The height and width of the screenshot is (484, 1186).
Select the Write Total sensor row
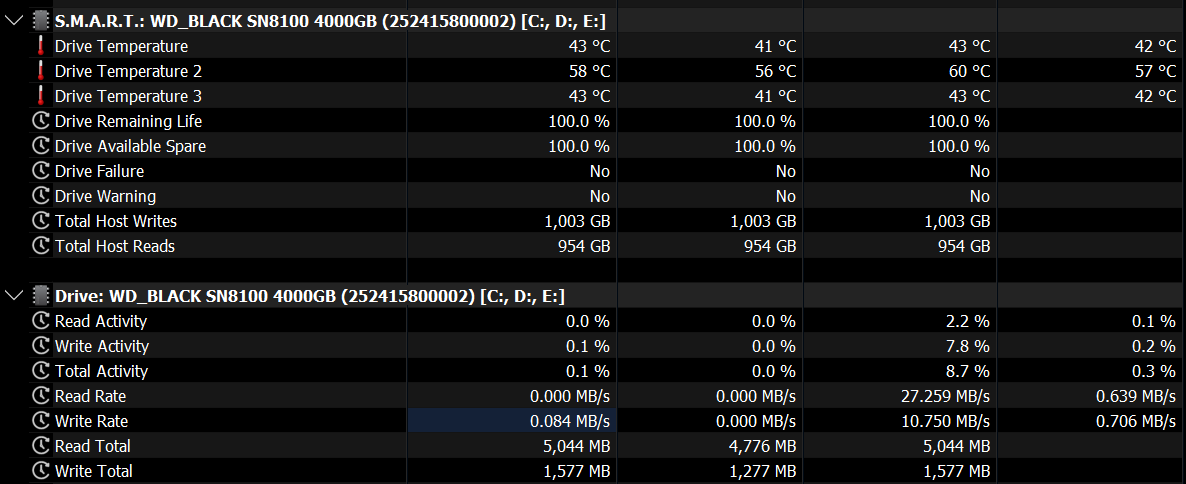pos(93,471)
